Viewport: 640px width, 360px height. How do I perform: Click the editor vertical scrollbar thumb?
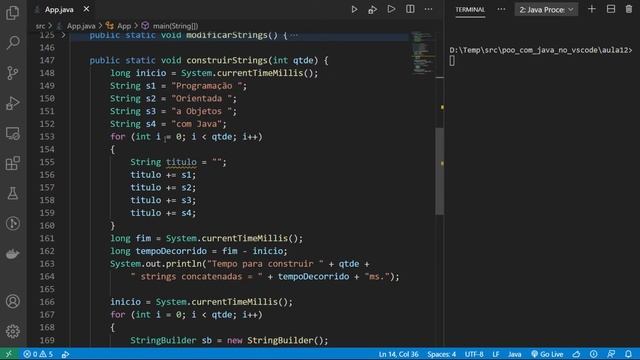(439, 171)
